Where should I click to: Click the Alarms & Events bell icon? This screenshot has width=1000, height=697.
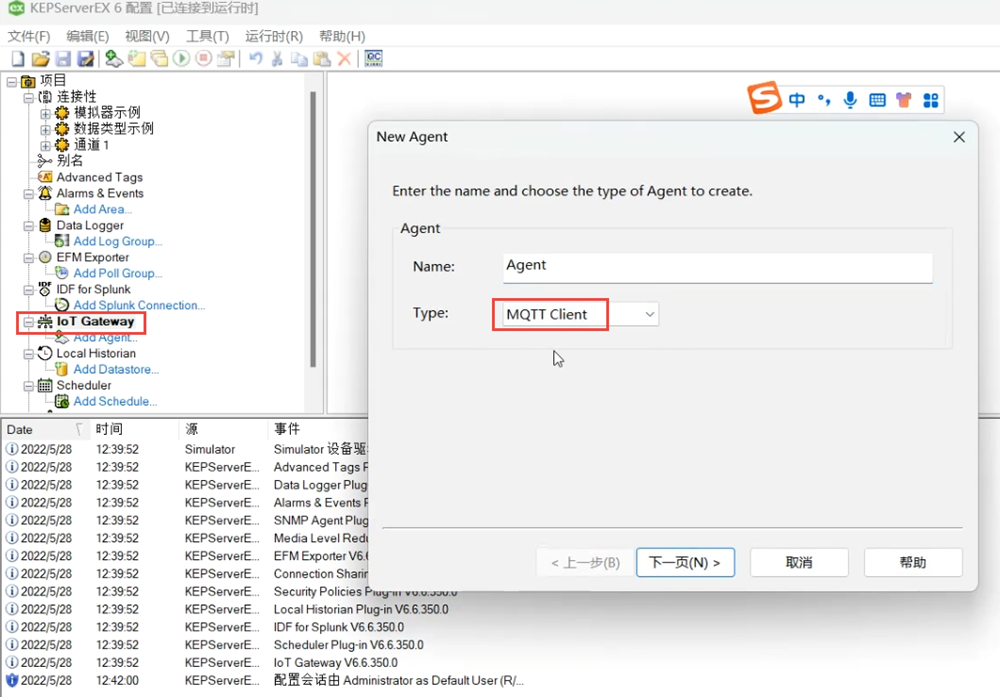pos(45,193)
